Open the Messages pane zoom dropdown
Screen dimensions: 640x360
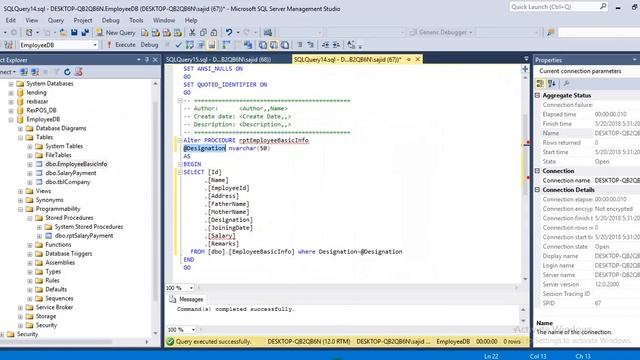pyautogui.click(x=193, y=329)
